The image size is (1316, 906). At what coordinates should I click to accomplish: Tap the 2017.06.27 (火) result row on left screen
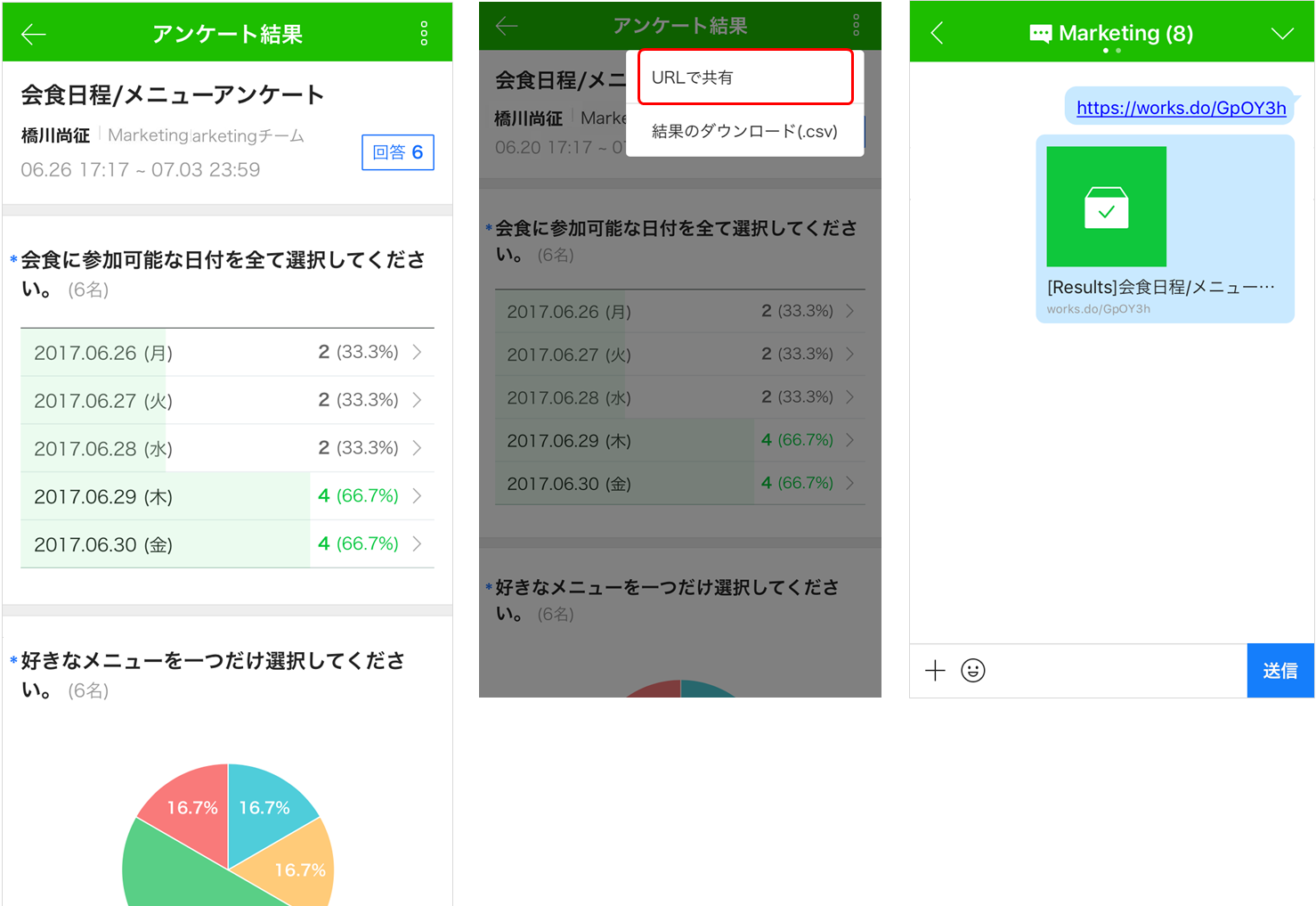click(x=227, y=401)
